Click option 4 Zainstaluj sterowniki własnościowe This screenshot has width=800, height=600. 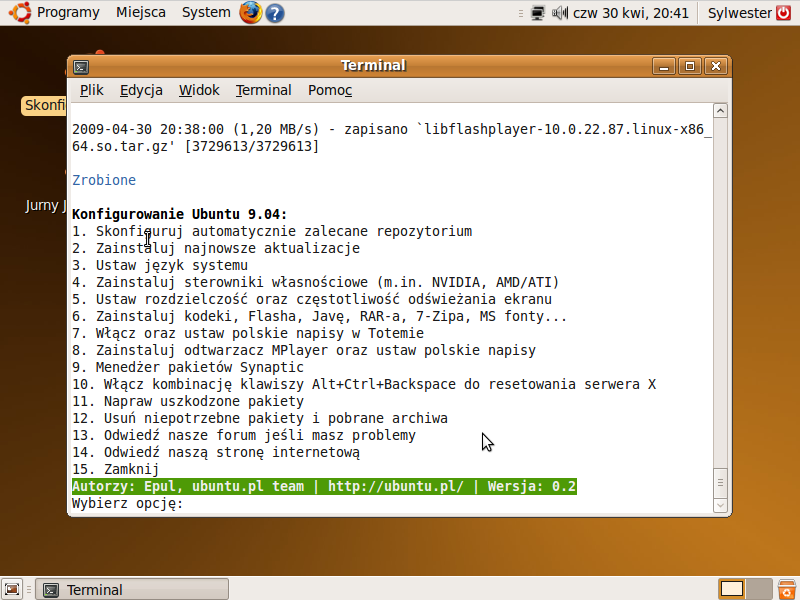316,282
